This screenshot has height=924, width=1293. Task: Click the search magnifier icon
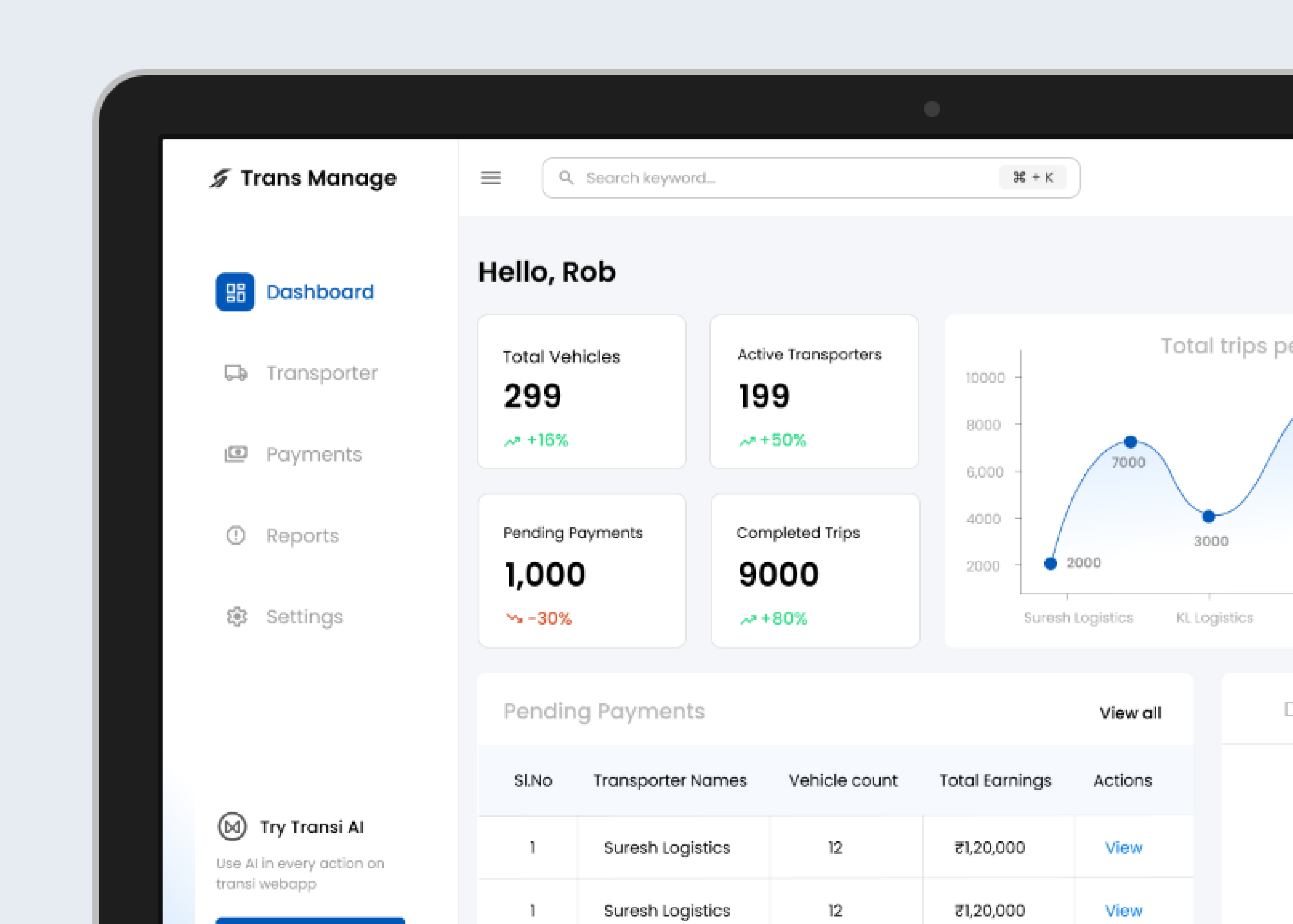pos(567,178)
